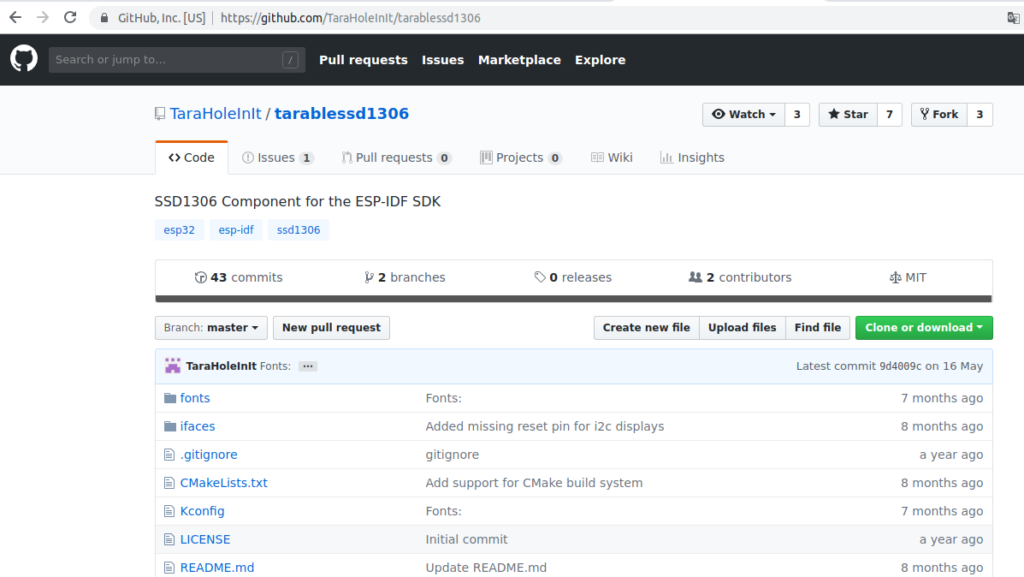Open commit 'Added missing reset pin for i2c displays'
The image size is (1024, 577).
[x=545, y=426]
